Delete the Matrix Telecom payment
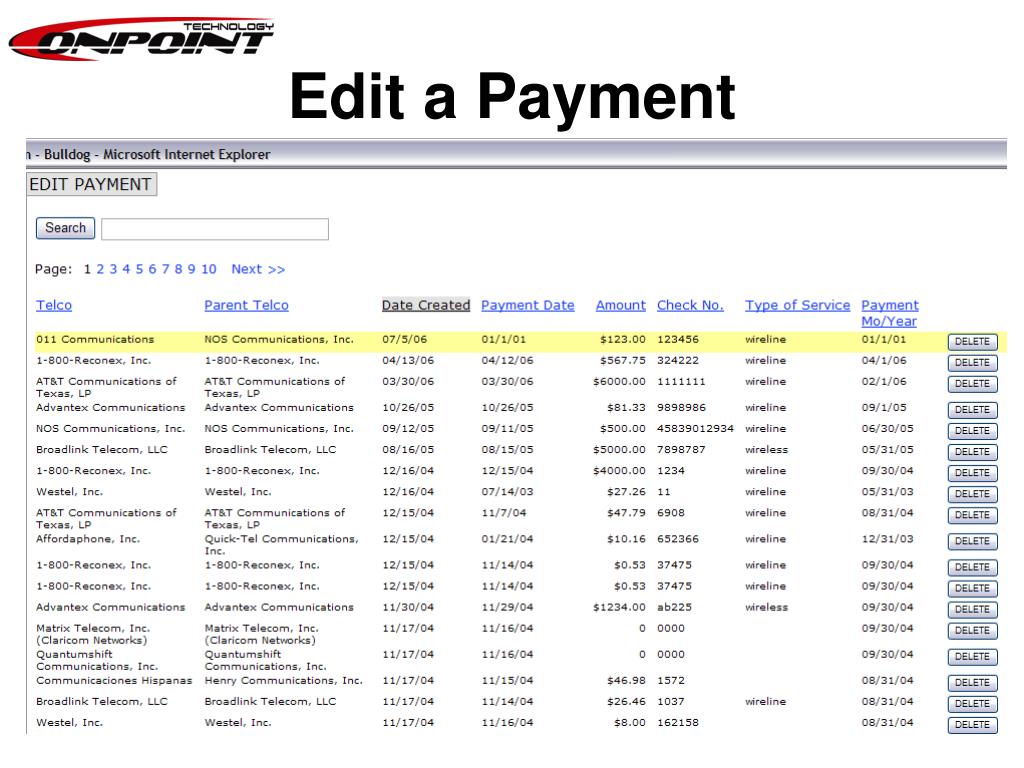 point(972,630)
